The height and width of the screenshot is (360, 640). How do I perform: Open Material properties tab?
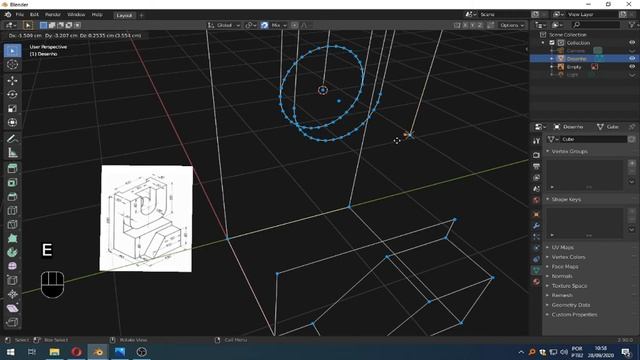(536, 281)
